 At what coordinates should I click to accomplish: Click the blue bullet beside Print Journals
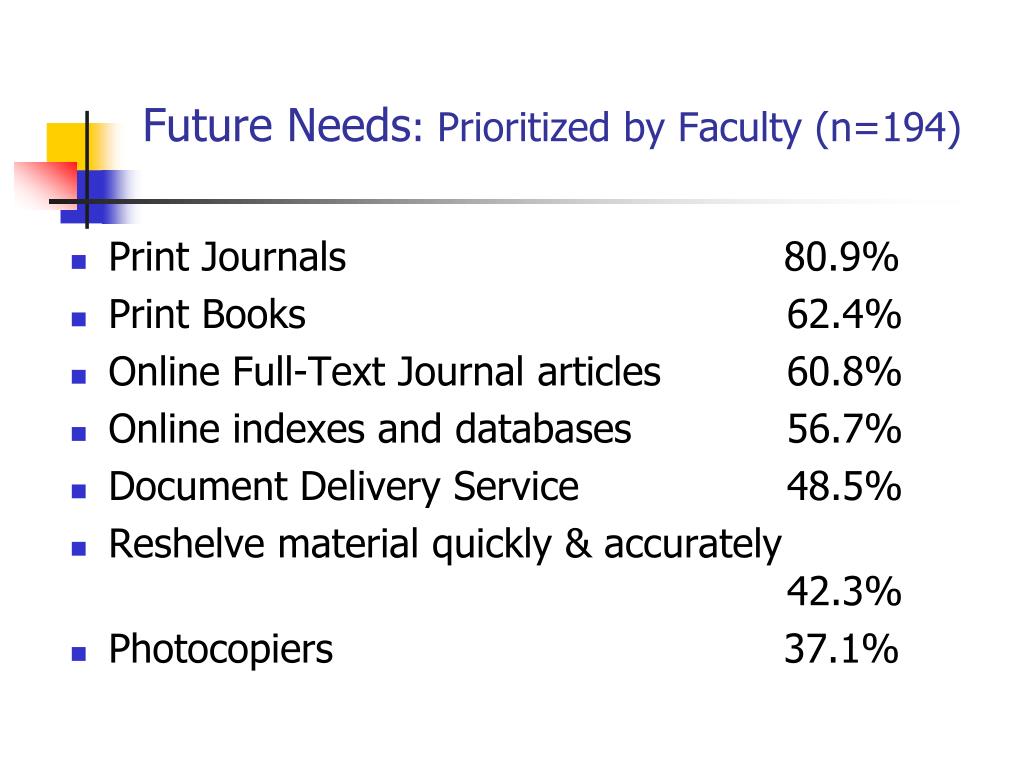[x=79, y=263]
